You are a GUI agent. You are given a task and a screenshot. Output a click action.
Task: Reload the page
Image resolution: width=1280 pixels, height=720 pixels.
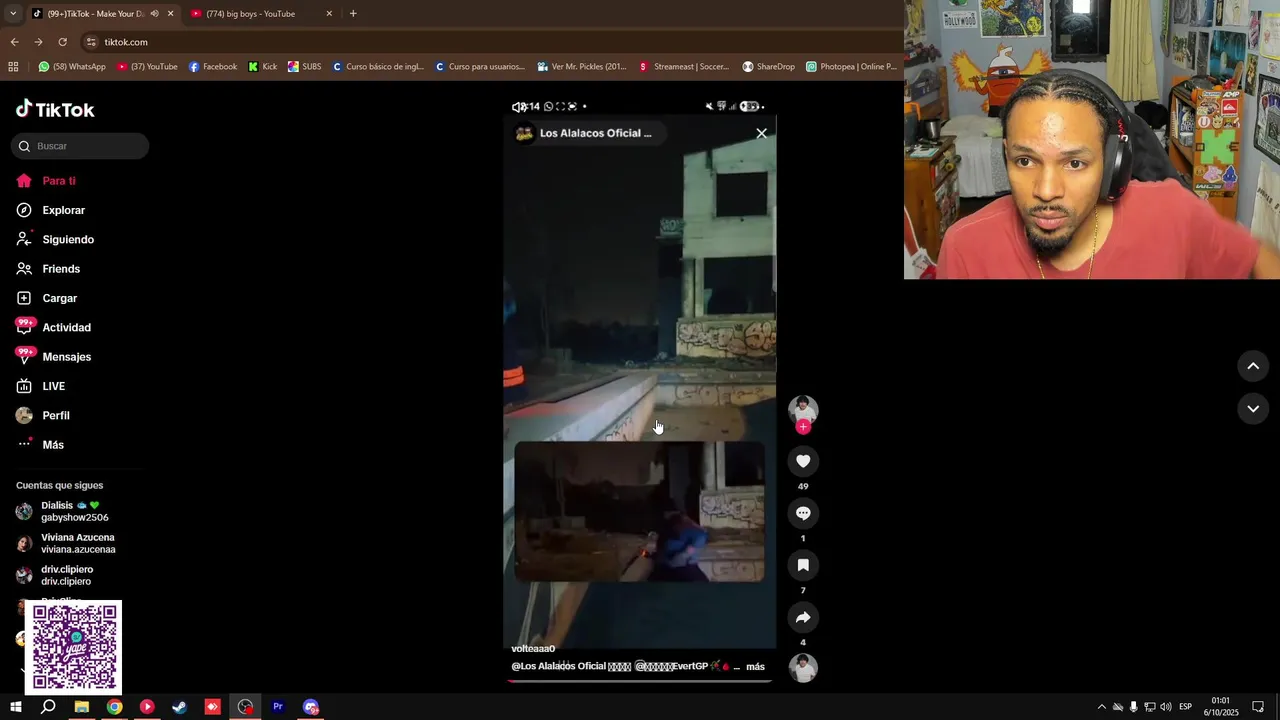(x=62, y=42)
